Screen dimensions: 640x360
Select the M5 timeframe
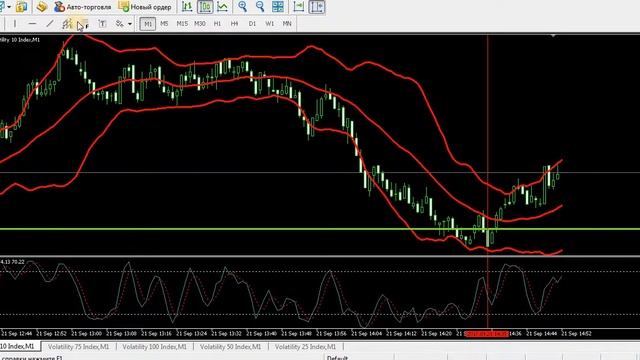point(164,24)
